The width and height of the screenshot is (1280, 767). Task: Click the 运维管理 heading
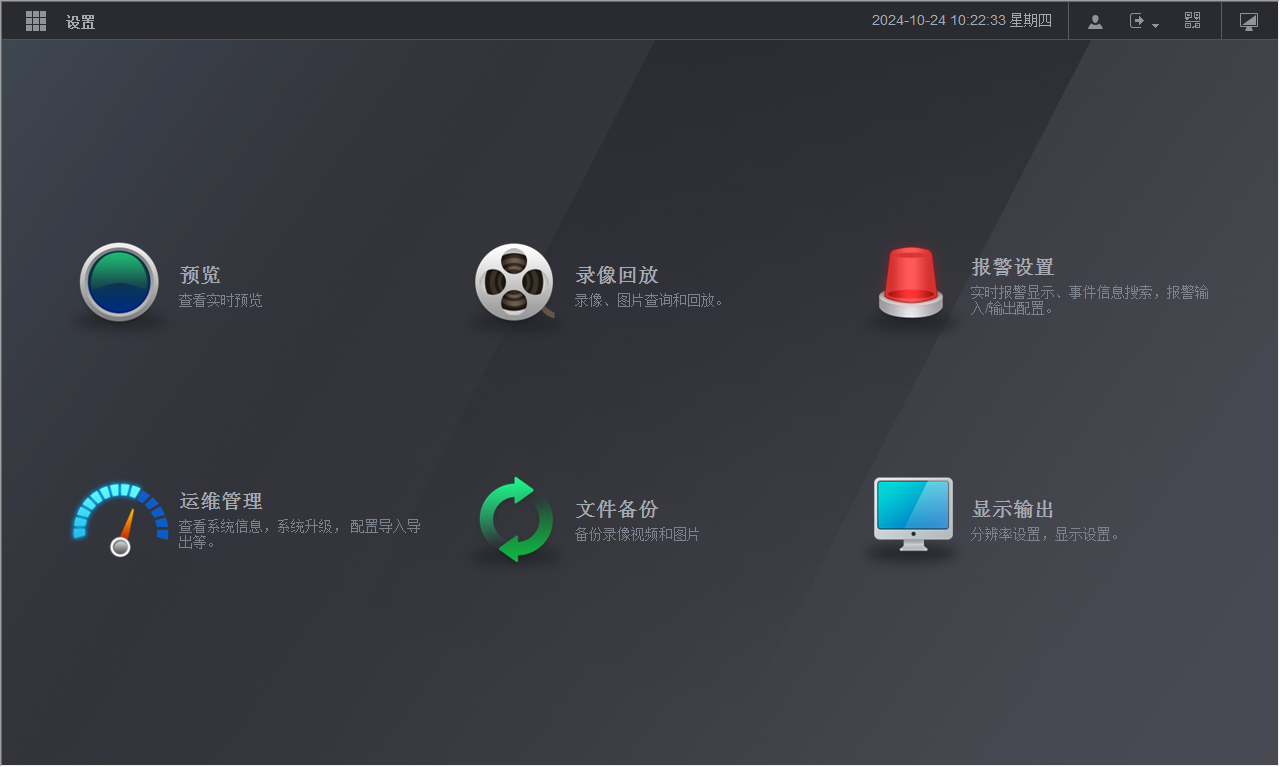point(221,501)
